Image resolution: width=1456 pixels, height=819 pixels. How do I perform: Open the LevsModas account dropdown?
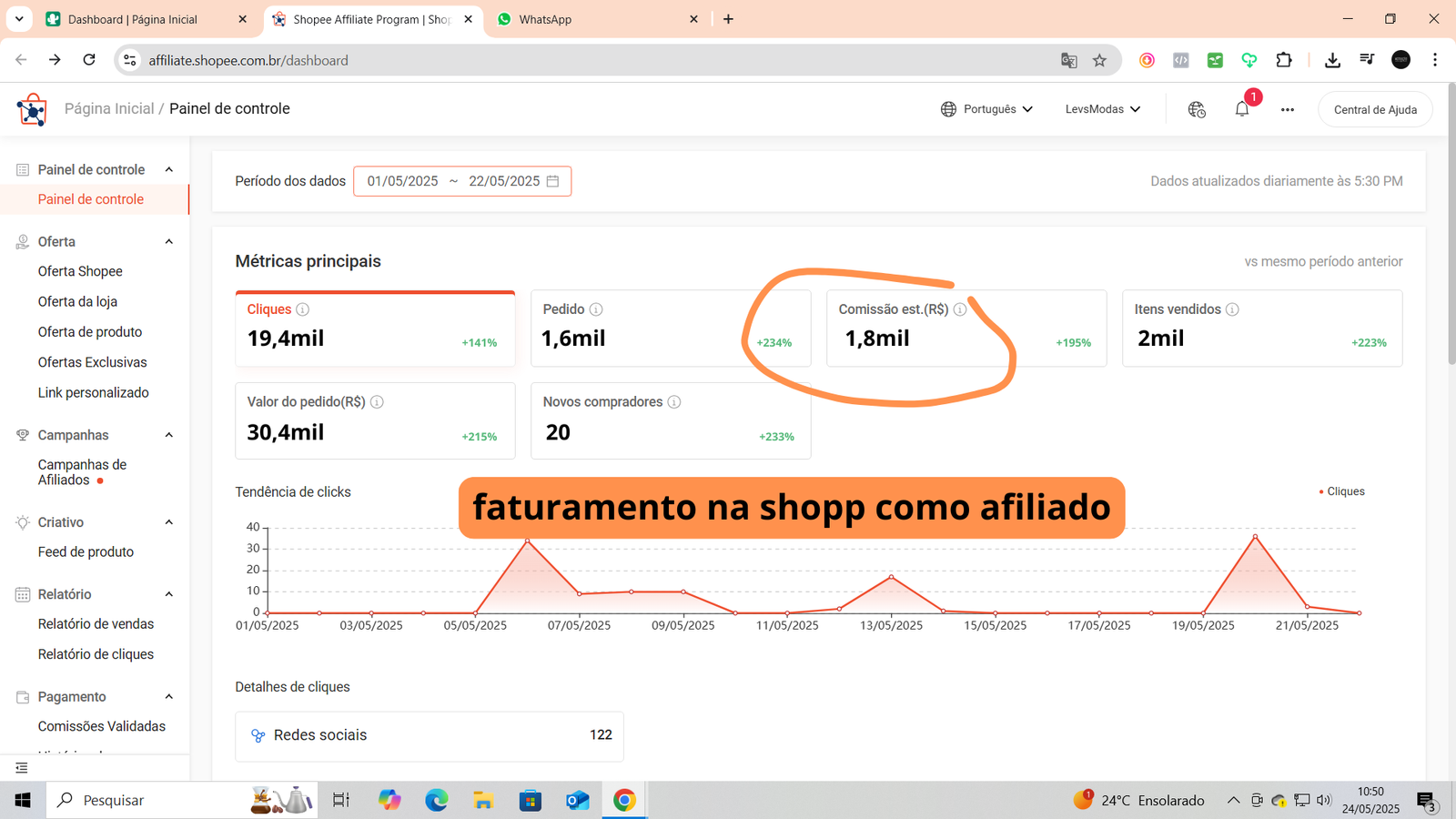click(x=1103, y=109)
